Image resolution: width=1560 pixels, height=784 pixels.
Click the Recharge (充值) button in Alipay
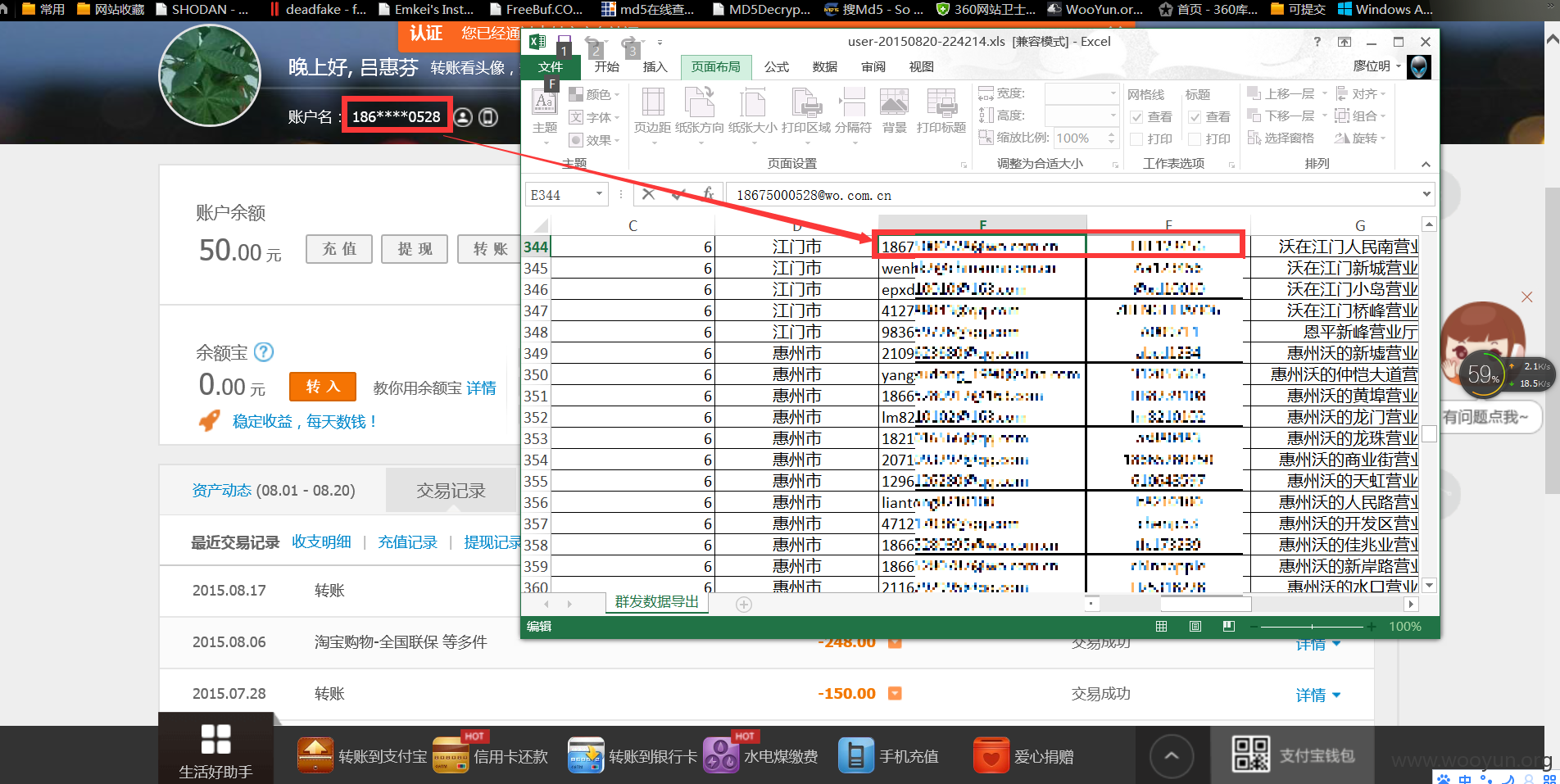[x=339, y=249]
